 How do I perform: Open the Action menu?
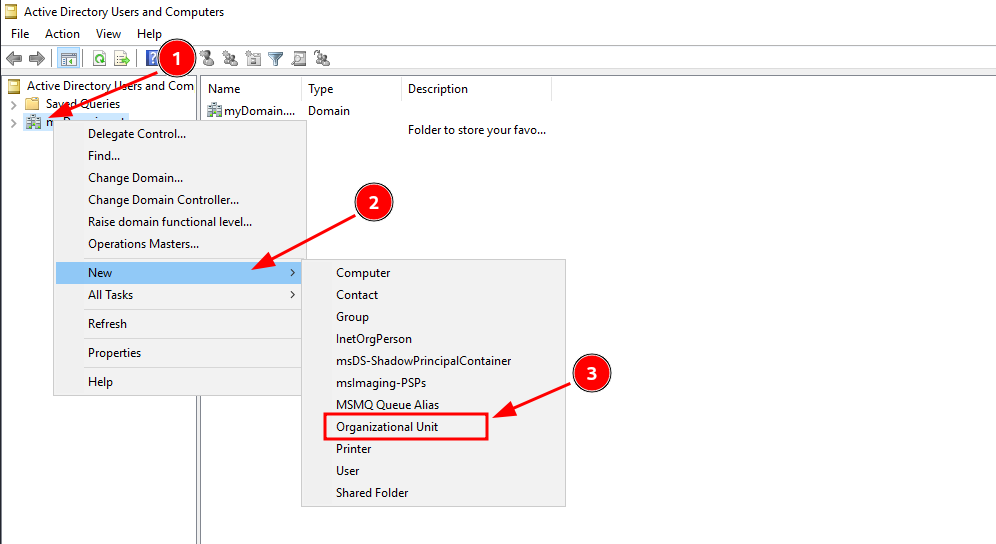click(62, 34)
